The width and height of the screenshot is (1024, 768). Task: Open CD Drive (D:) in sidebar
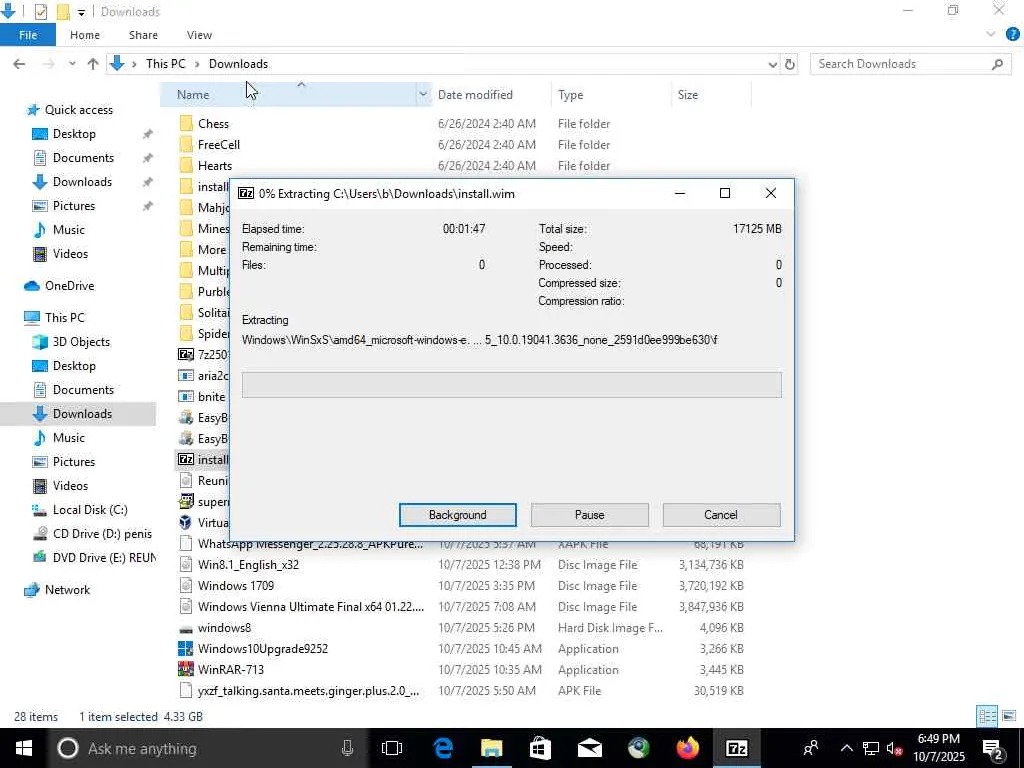tap(102, 534)
